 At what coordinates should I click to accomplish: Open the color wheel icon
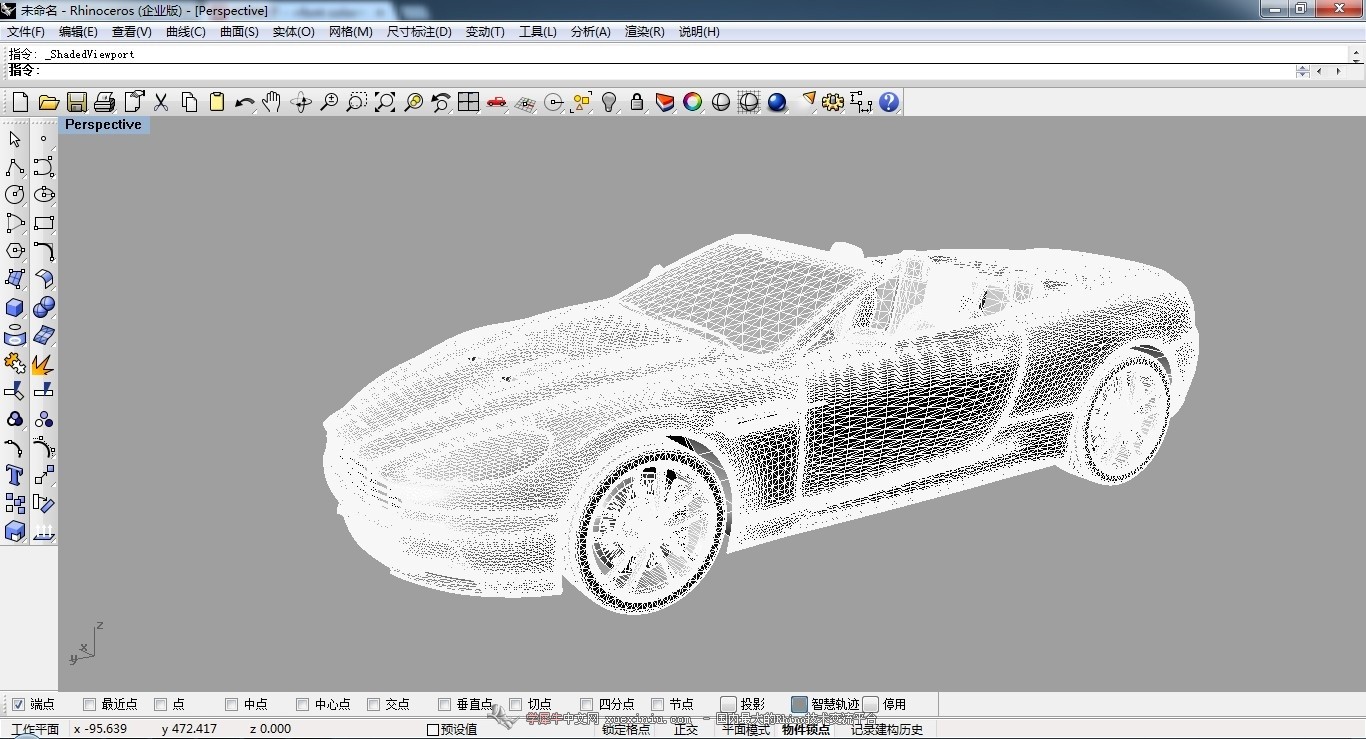[x=693, y=102]
